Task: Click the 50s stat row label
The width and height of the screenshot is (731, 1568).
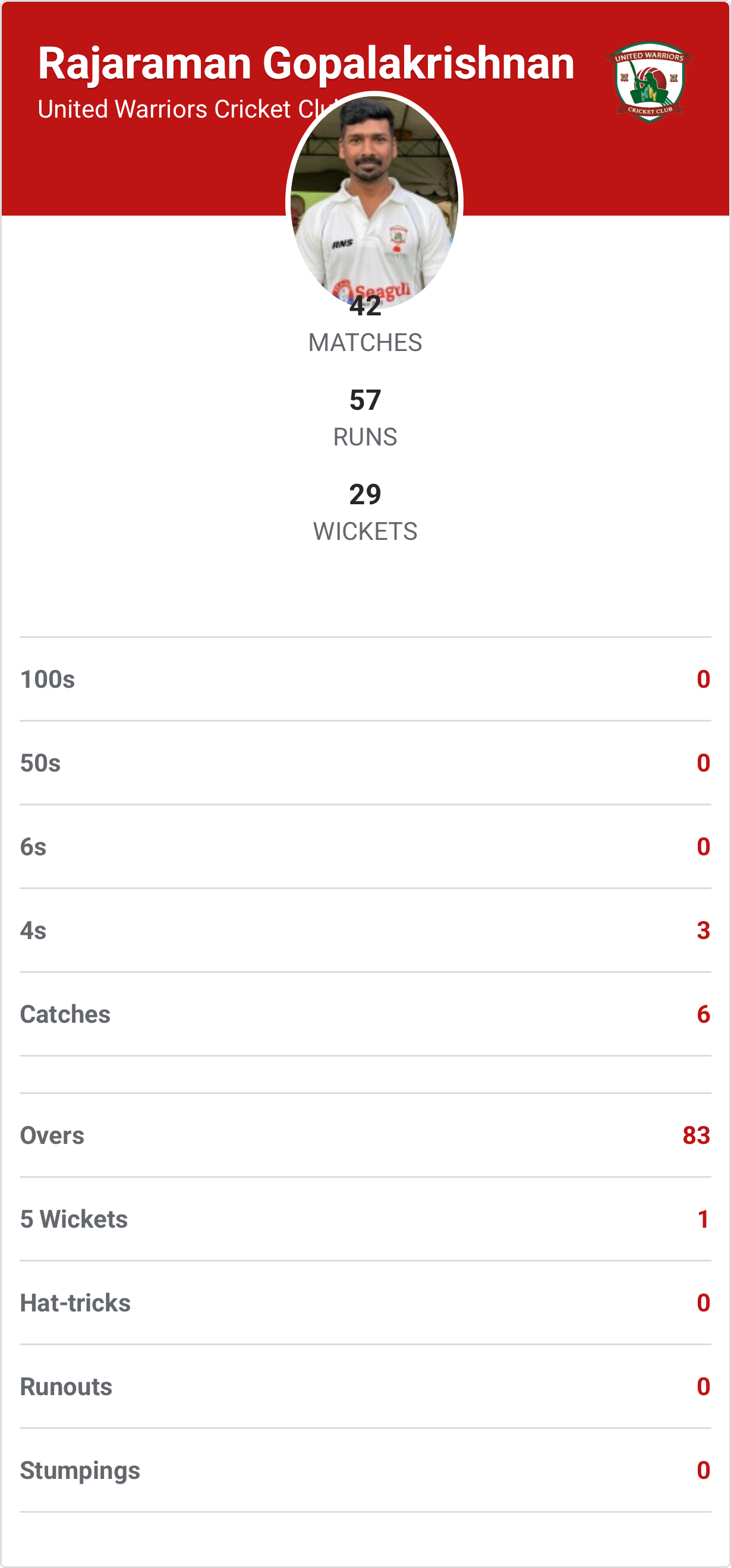Action: tap(40, 763)
